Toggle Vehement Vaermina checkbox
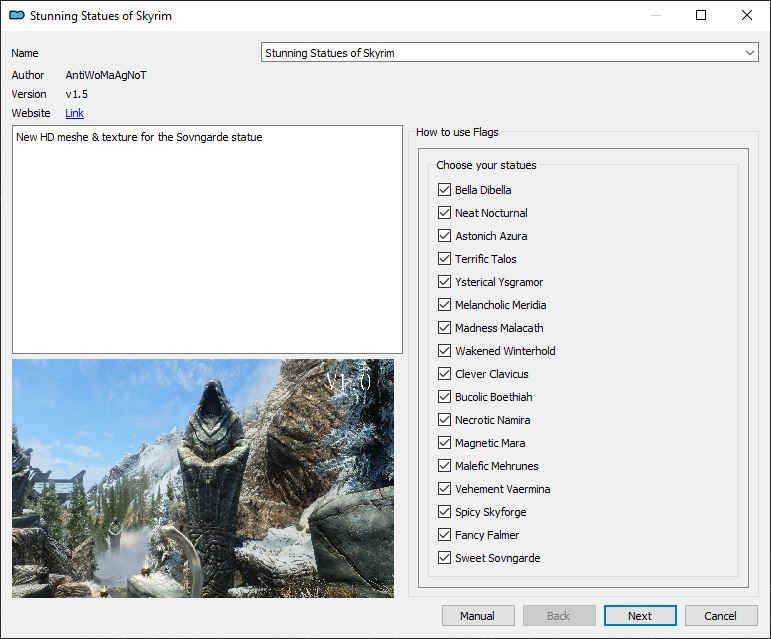 click(444, 489)
